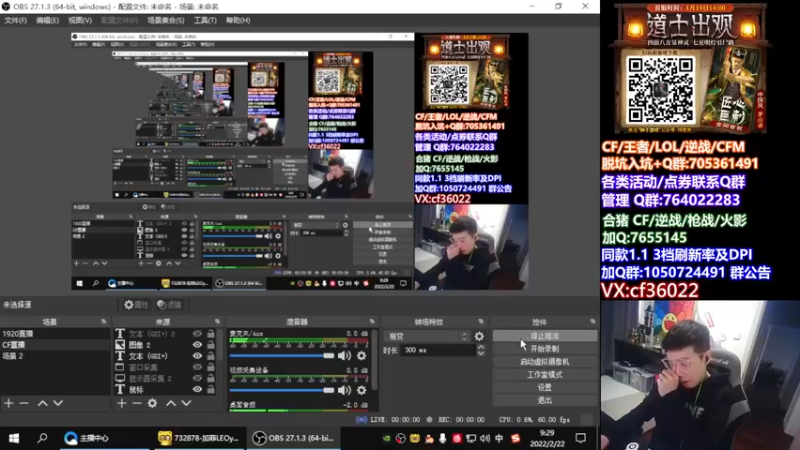This screenshot has height=450, width=800.
Task: Float the 转场特效 dock panel
Action: pyautogui.click(x=481, y=322)
